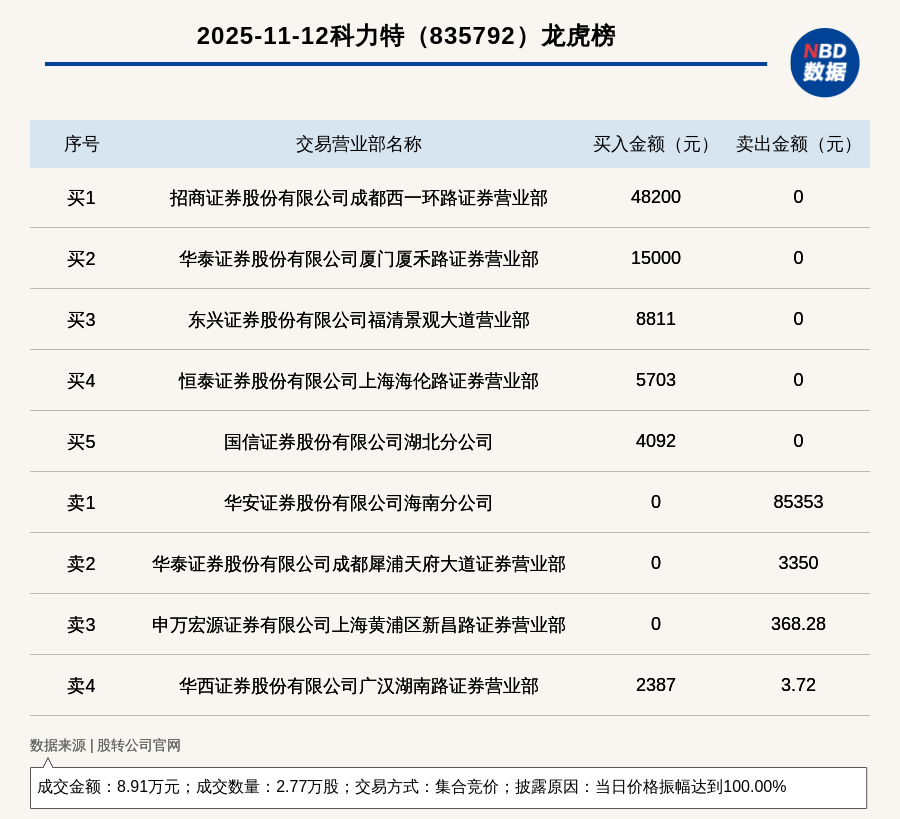Click the NBD数据 logo
The height and width of the screenshot is (819, 900).
pos(824,62)
